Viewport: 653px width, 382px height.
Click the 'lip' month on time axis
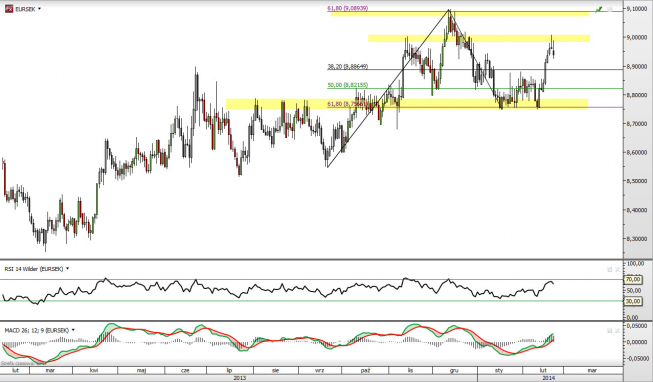[x=229, y=370]
